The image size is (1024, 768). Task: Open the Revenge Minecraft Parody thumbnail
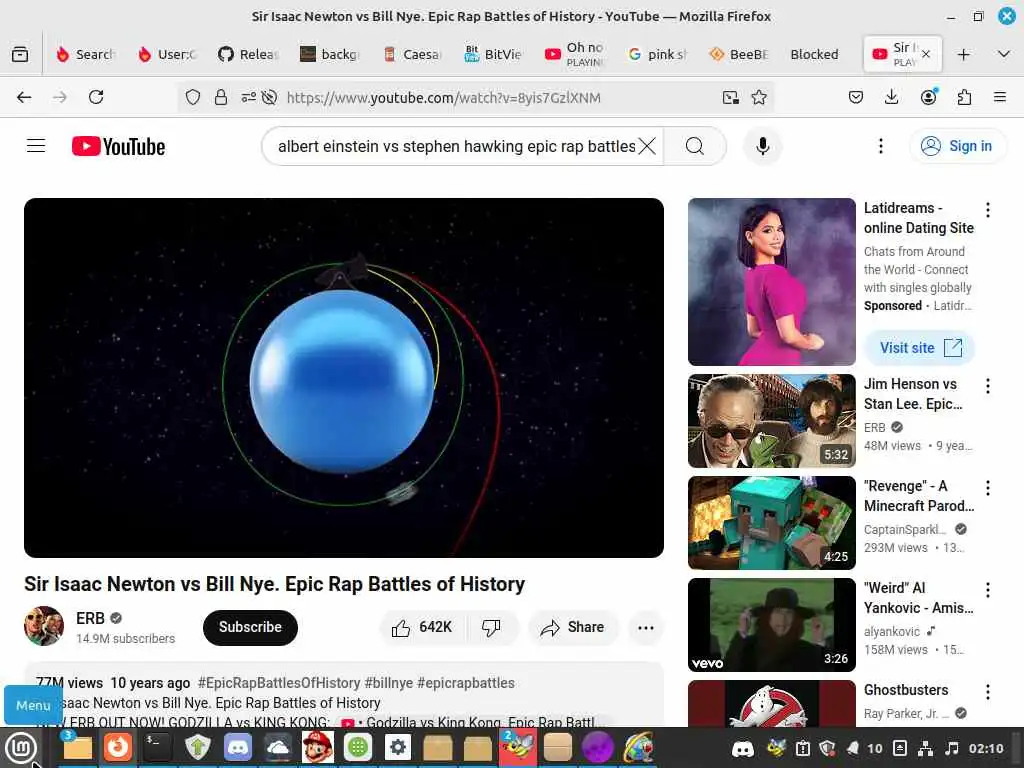click(x=771, y=522)
